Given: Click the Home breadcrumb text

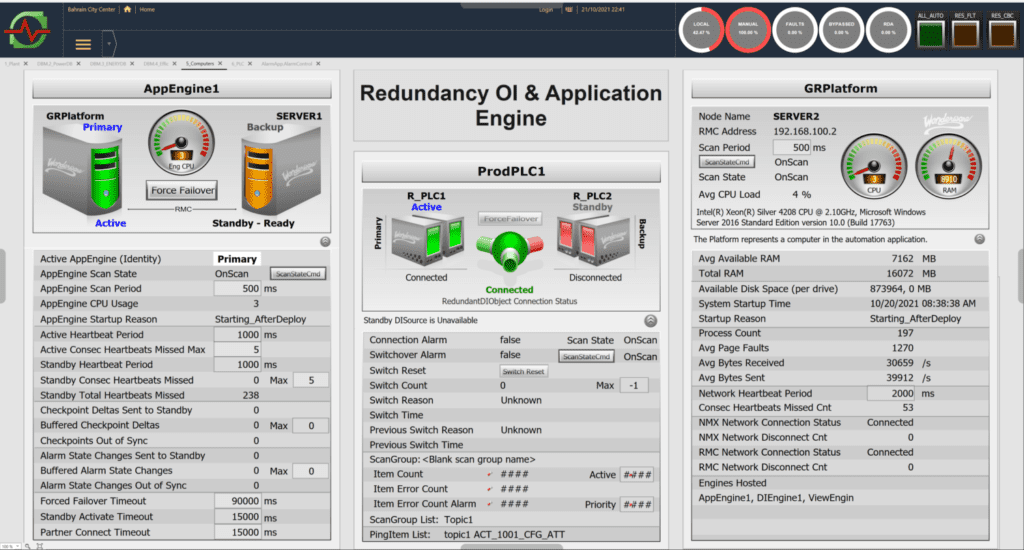Looking at the screenshot, I should coord(147,9).
